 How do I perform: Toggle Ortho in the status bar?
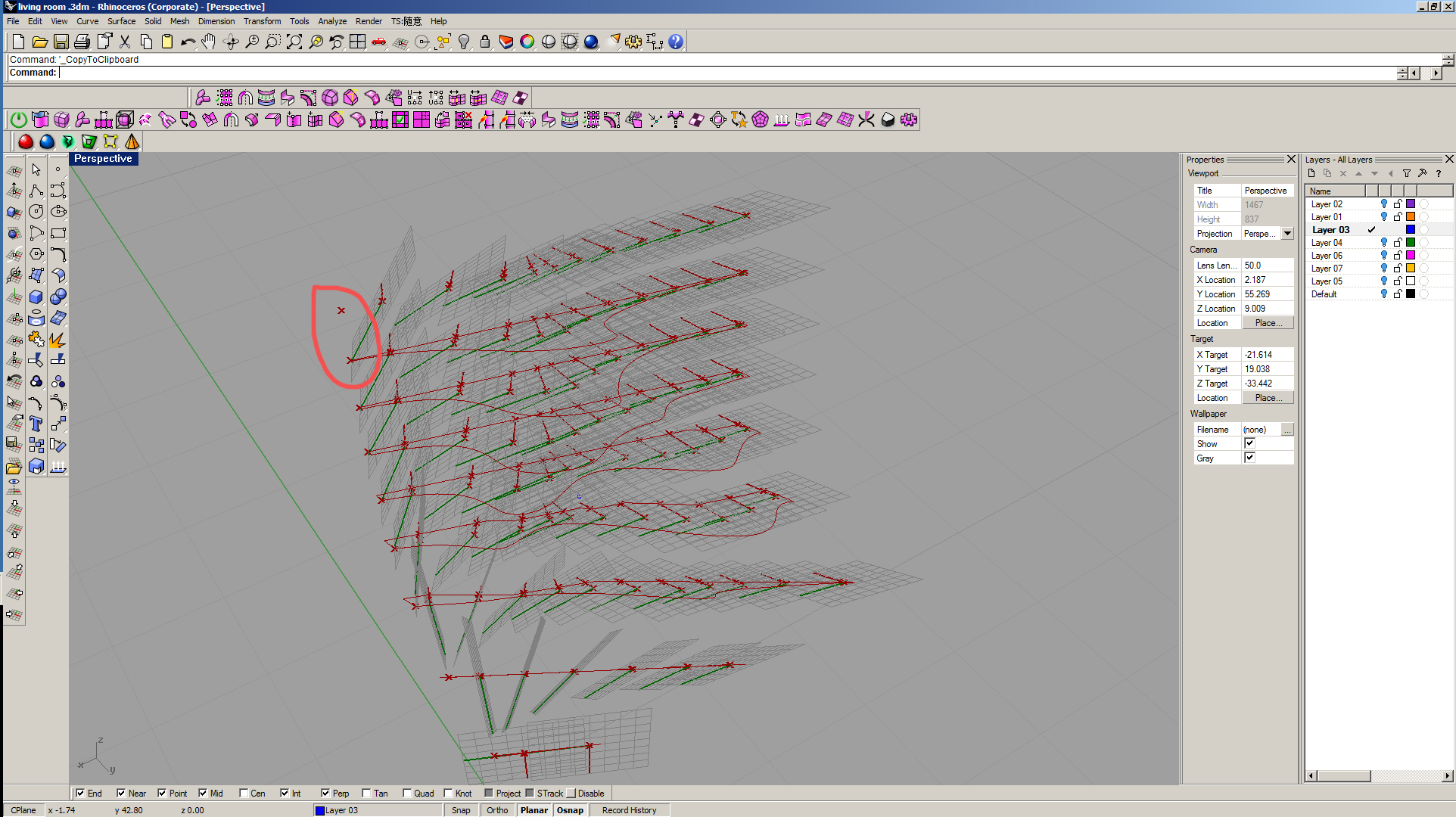click(497, 810)
